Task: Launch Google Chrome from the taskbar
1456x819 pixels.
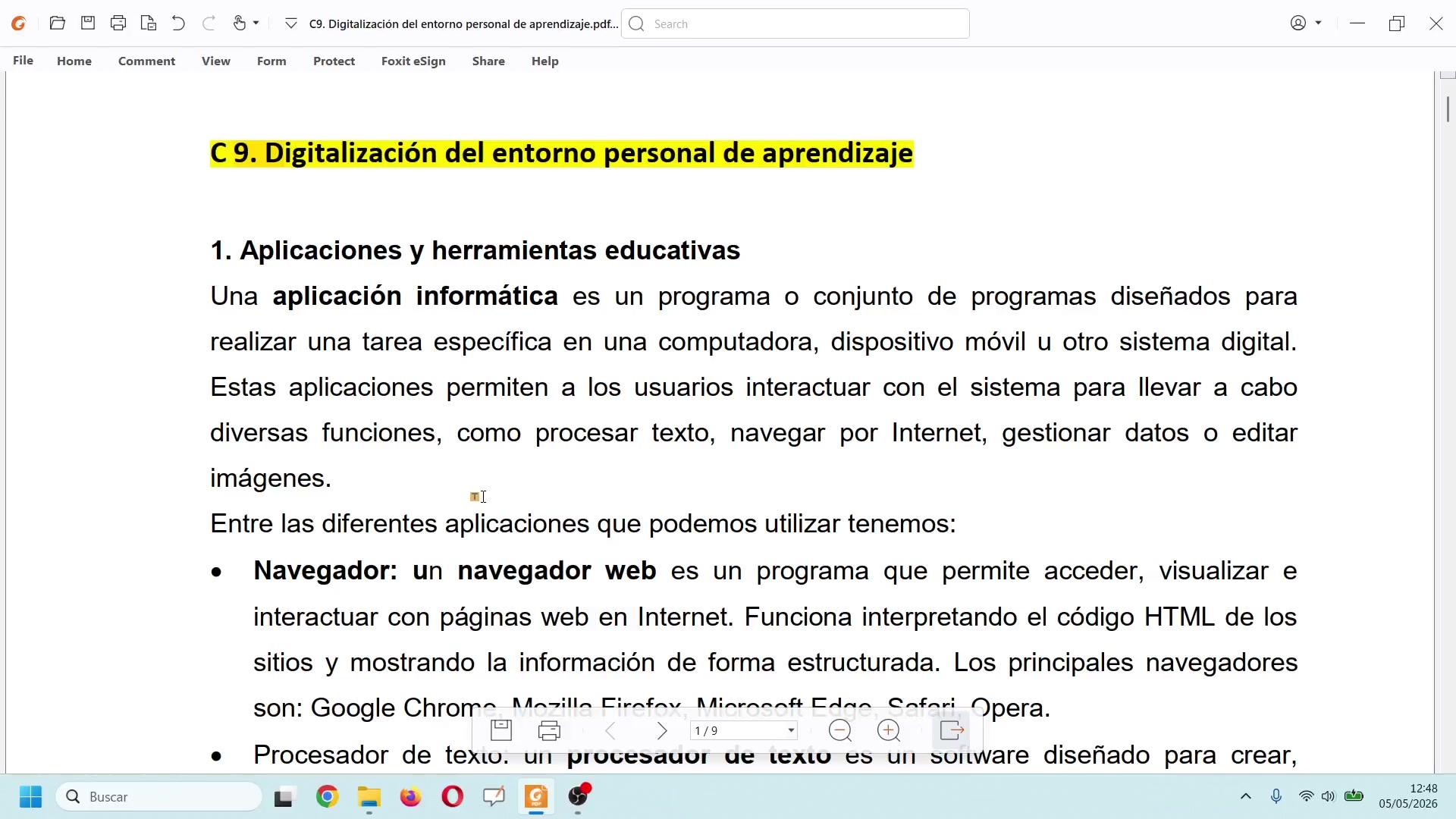Action: pyautogui.click(x=327, y=796)
